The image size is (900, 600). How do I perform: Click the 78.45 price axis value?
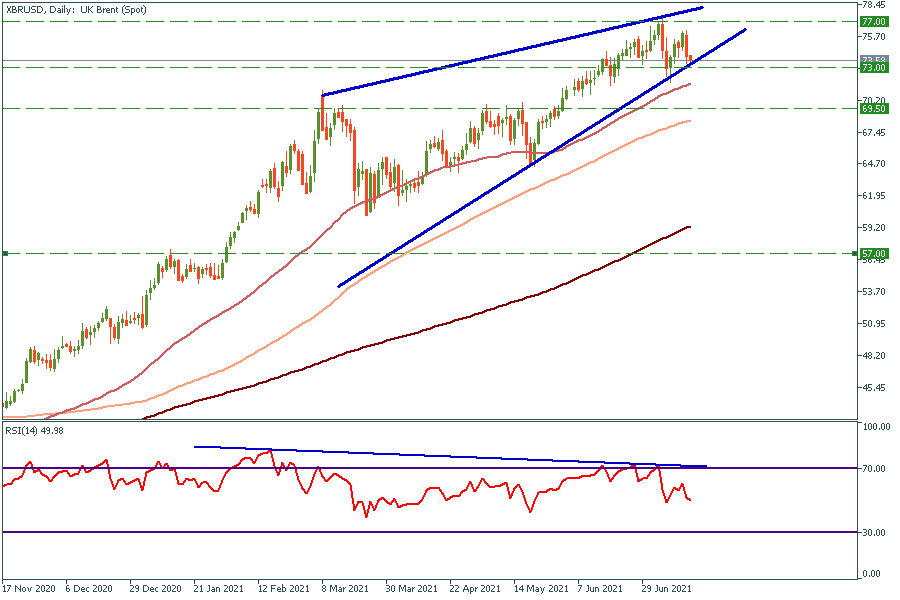874,4
